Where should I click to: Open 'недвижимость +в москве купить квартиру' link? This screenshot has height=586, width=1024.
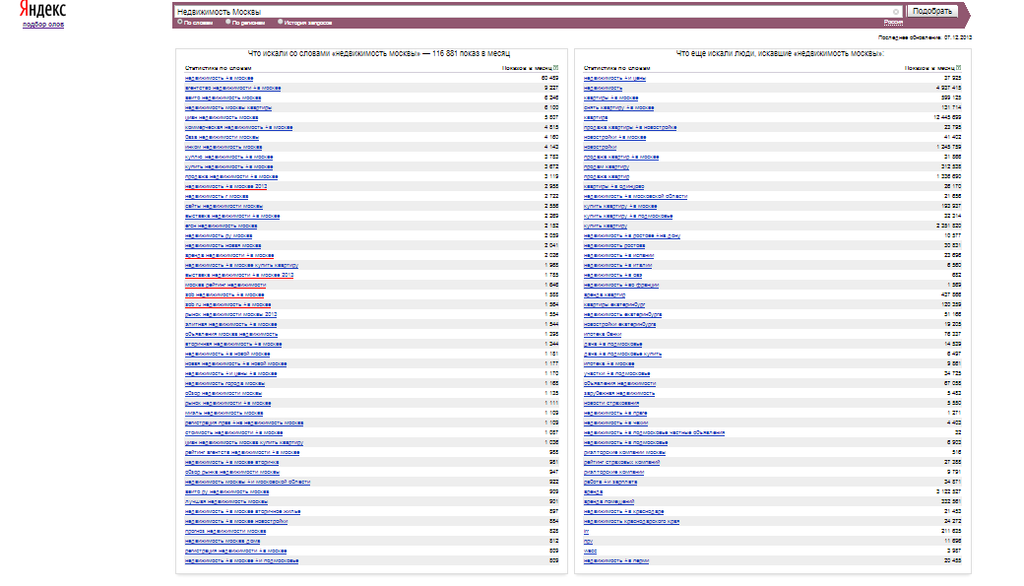[x=242, y=265]
